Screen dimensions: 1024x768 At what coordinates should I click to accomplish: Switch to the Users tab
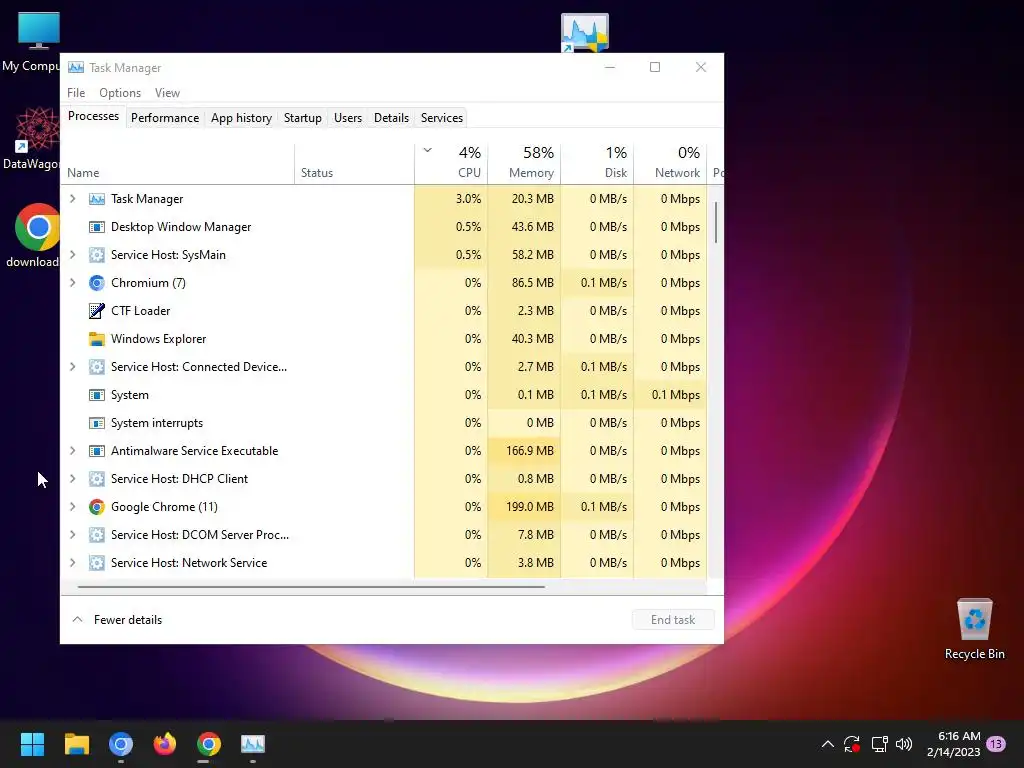347,118
